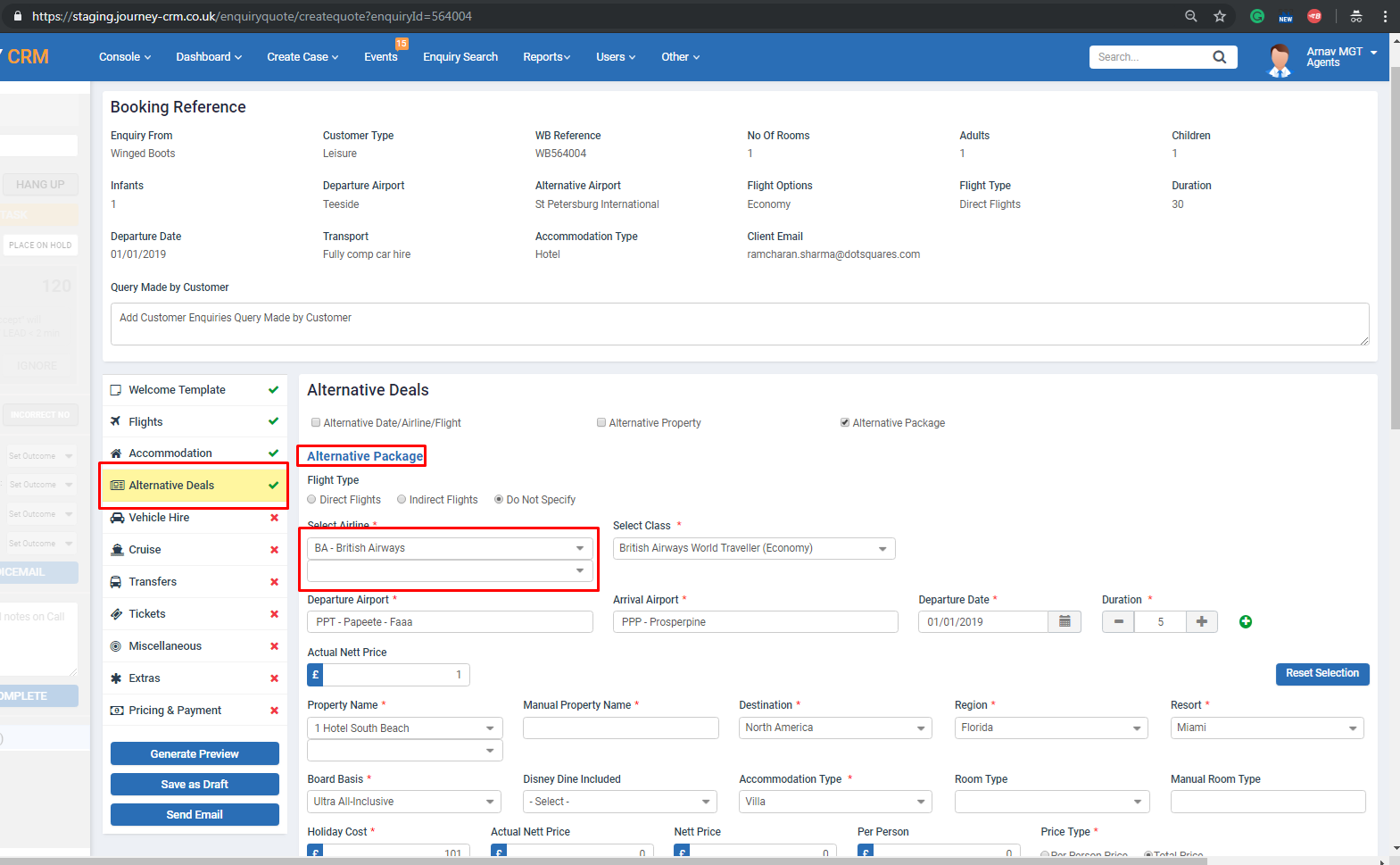Screen dimensions: 1400x865
Task: Increase Duration with the plus stepper
Action: [1202, 621]
